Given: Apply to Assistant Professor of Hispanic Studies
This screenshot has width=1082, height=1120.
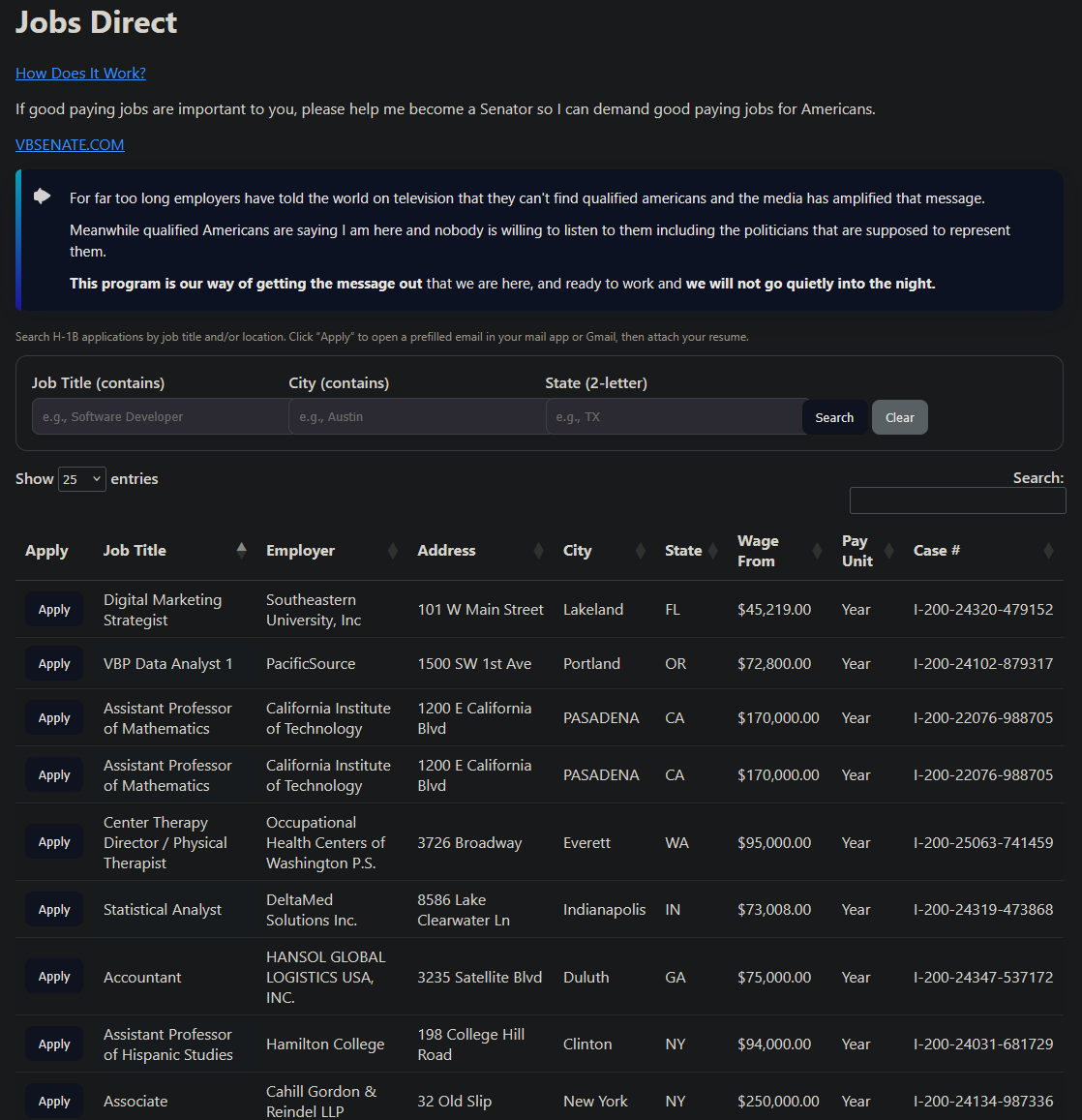Looking at the screenshot, I should click(x=54, y=1044).
